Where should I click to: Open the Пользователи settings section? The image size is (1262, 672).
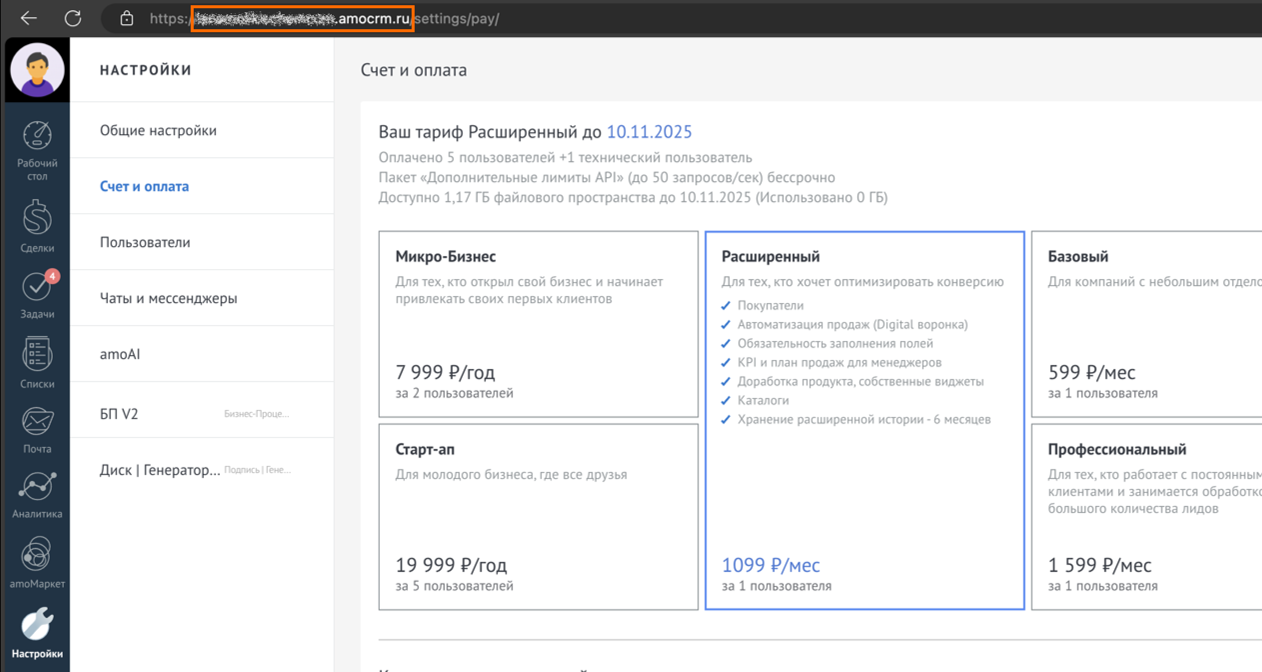(x=145, y=242)
